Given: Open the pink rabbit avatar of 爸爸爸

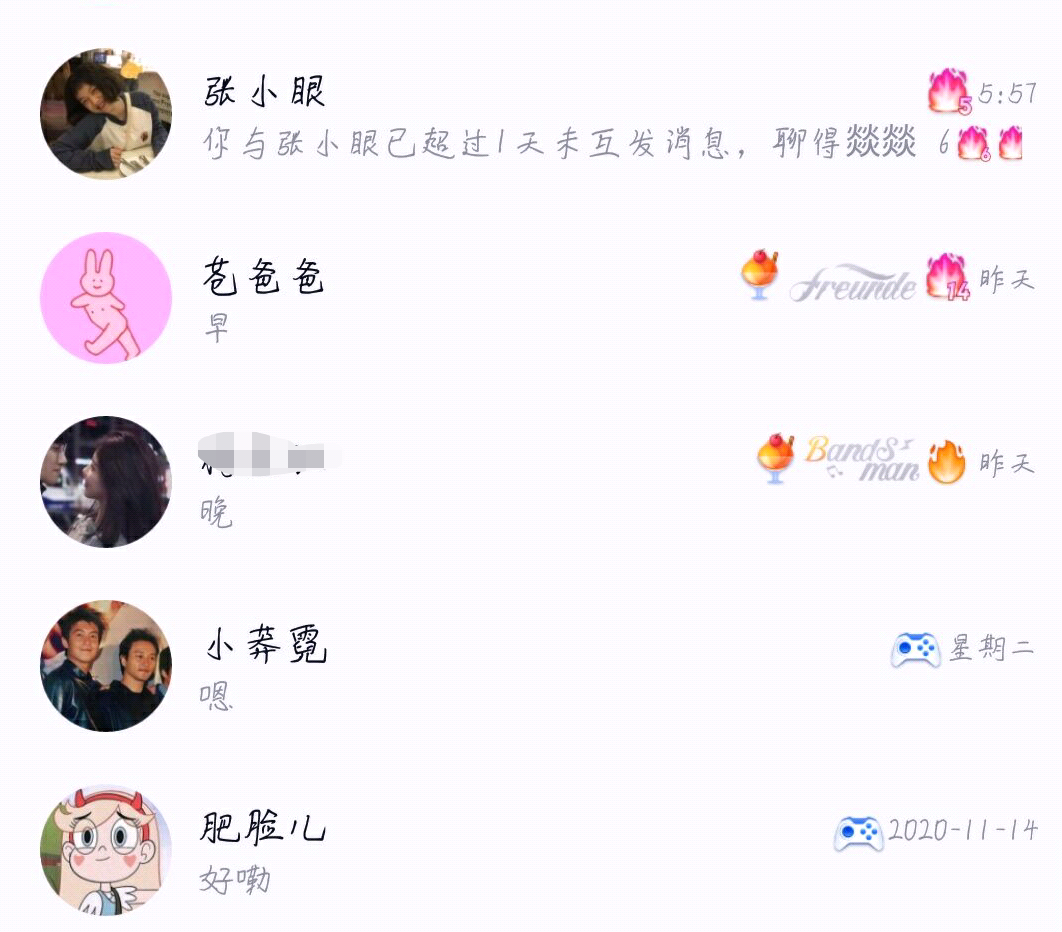Looking at the screenshot, I should point(106,298).
